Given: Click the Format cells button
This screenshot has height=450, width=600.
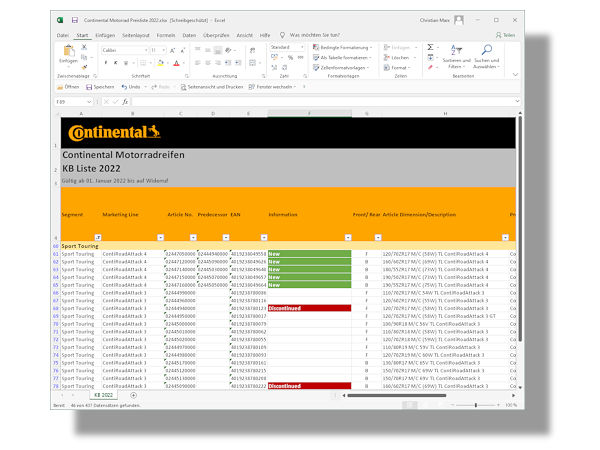Looking at the screenshot, I should point(397,68).
